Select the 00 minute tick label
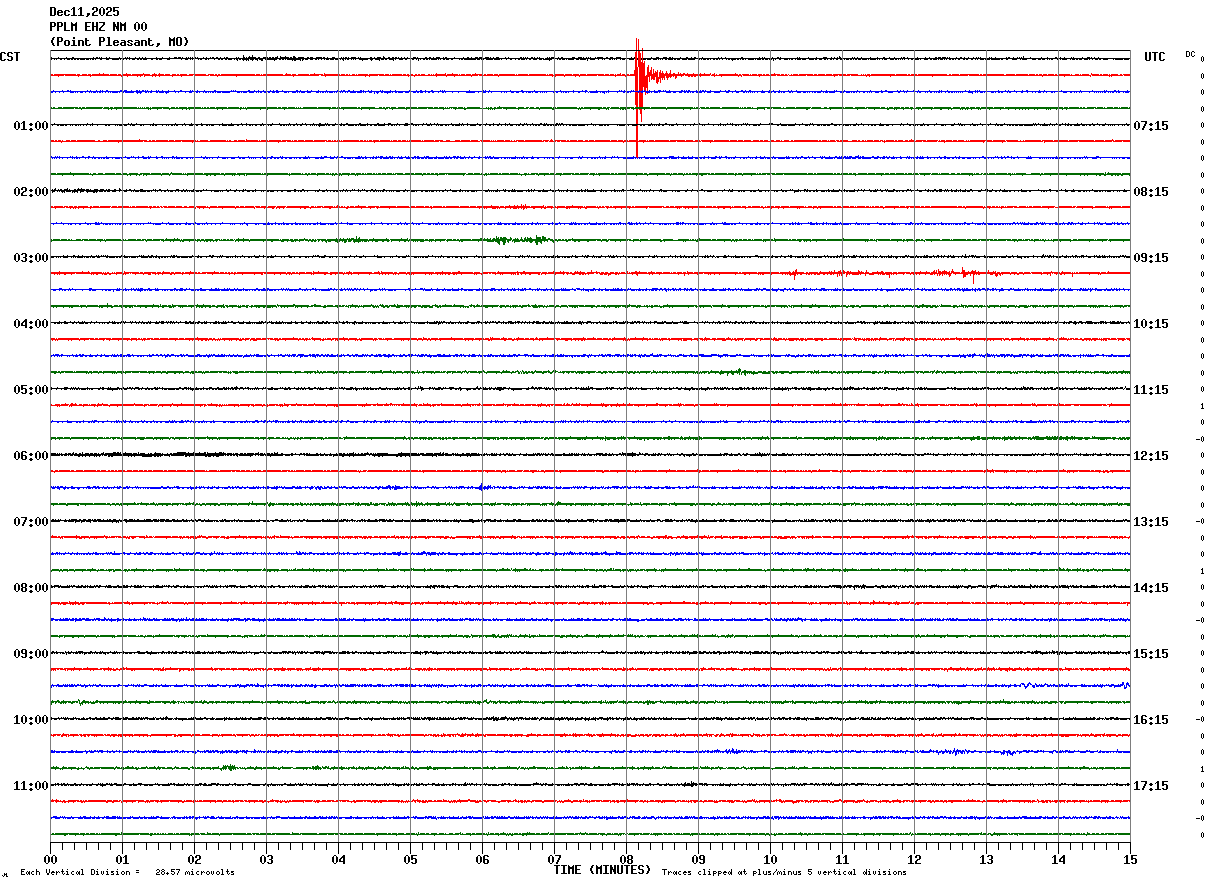 point(51,860)
